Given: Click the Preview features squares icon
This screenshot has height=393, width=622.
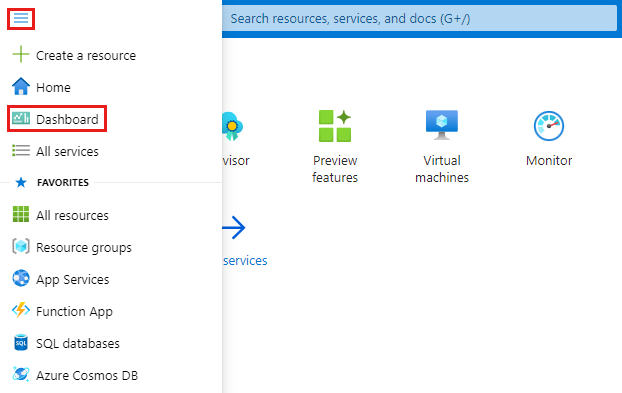Looking at the screenshot, I should click(x=335, y=126).
